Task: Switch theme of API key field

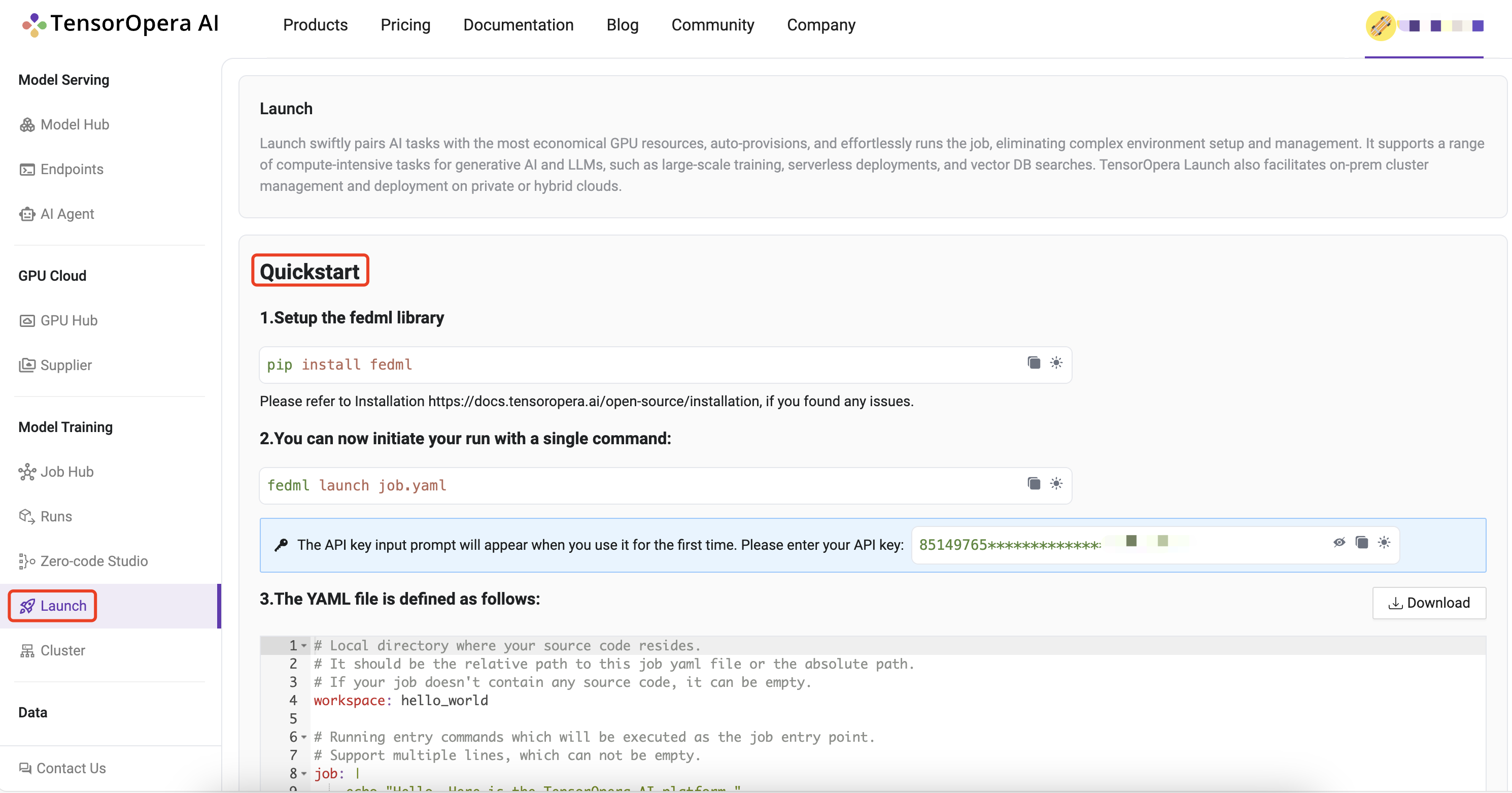Action: tap(1384, 542)
